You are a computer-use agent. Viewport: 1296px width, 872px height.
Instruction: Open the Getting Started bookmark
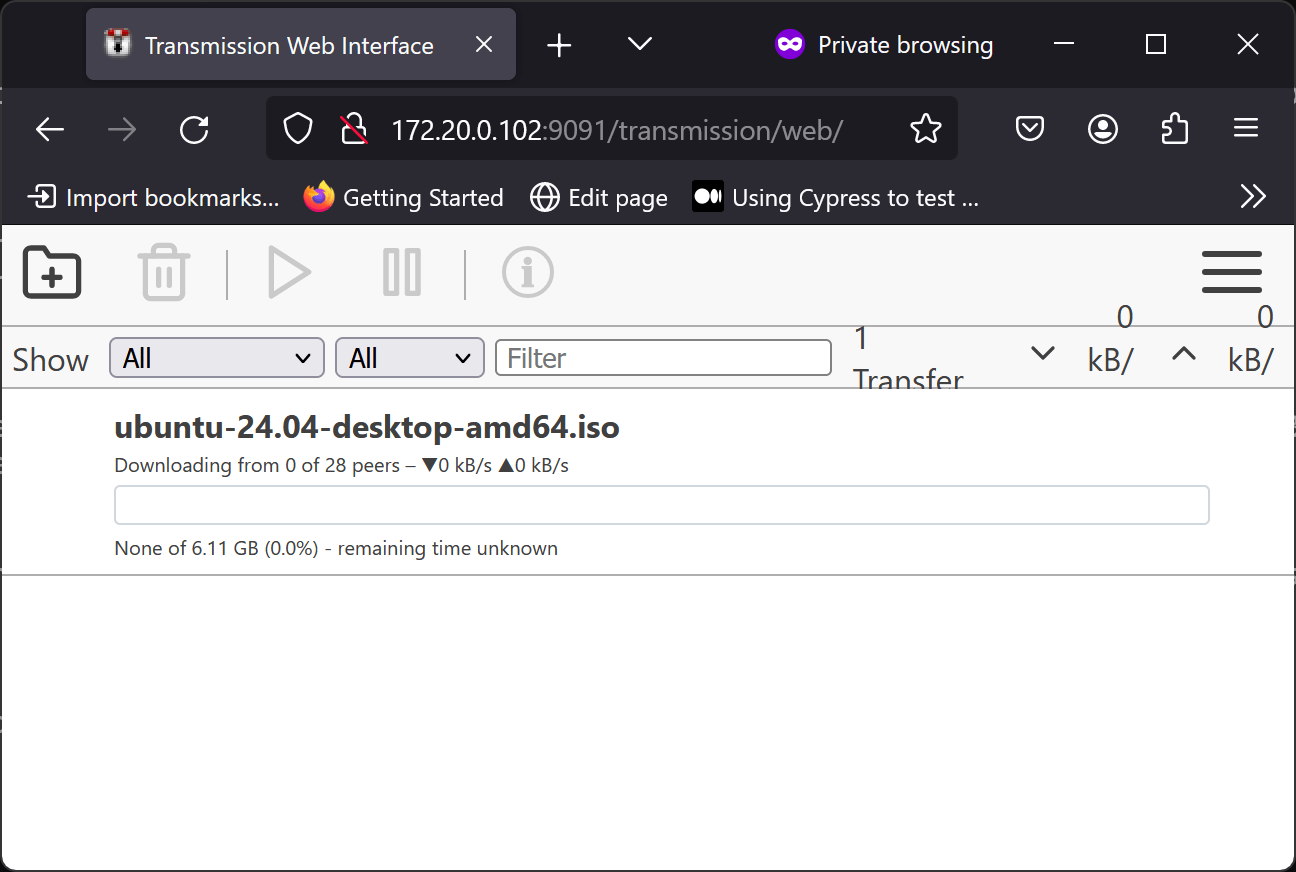click(403, 197)
